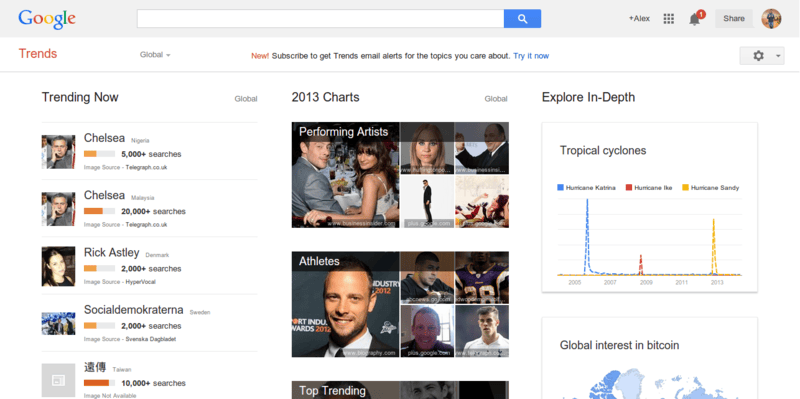The width and height of the screenshot is (800, 399).
Task: Open the 遠傳 Taiwan trend
Action: coord(95,367)
